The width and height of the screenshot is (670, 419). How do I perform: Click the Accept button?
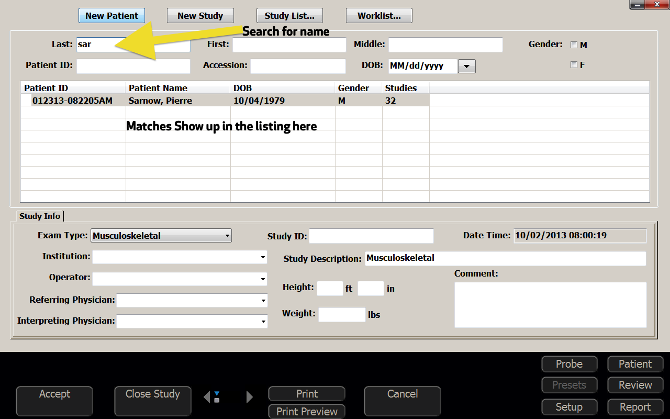tap(54, 401)
